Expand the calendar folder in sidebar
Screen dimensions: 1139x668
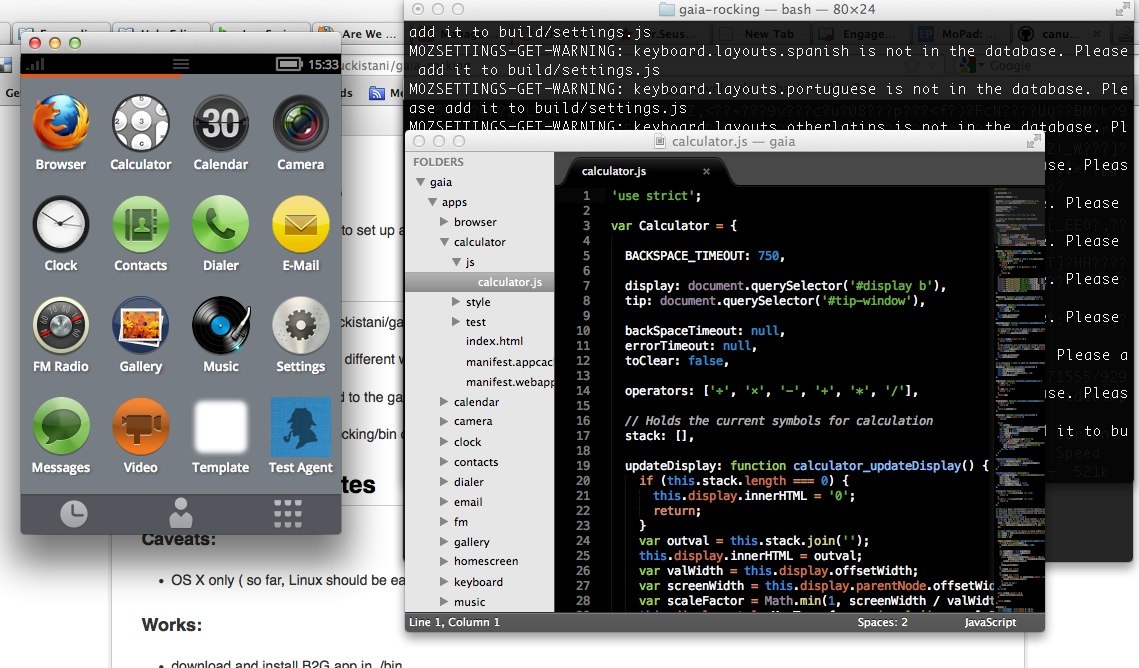coord(445,402)
